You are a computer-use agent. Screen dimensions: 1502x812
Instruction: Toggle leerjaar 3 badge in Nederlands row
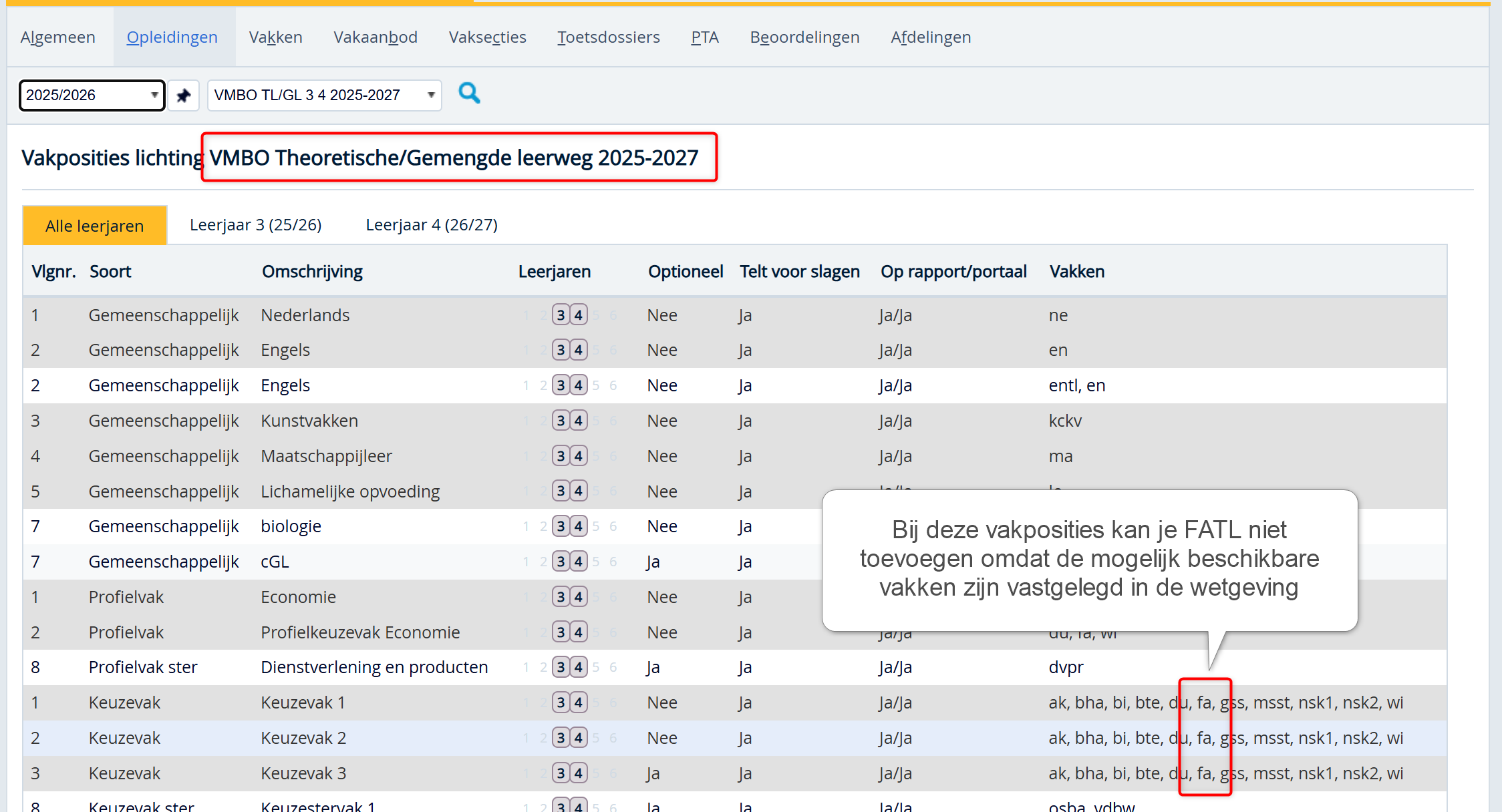coord(561,315)
